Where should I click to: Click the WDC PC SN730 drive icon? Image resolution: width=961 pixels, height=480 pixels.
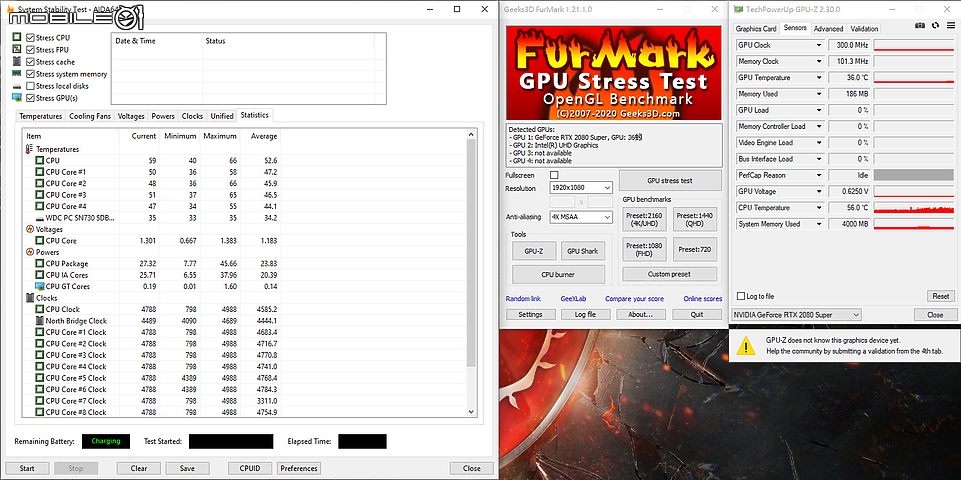tap(39, 218)
